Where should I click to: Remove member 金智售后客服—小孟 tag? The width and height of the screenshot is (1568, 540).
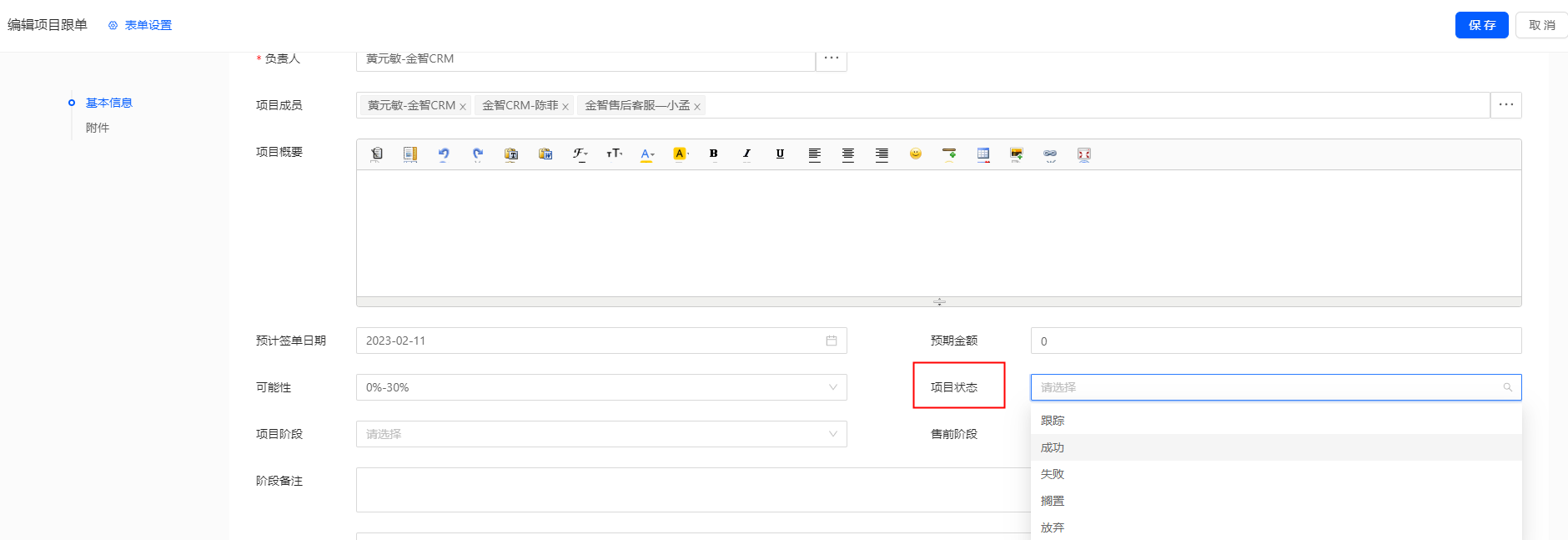697,107
